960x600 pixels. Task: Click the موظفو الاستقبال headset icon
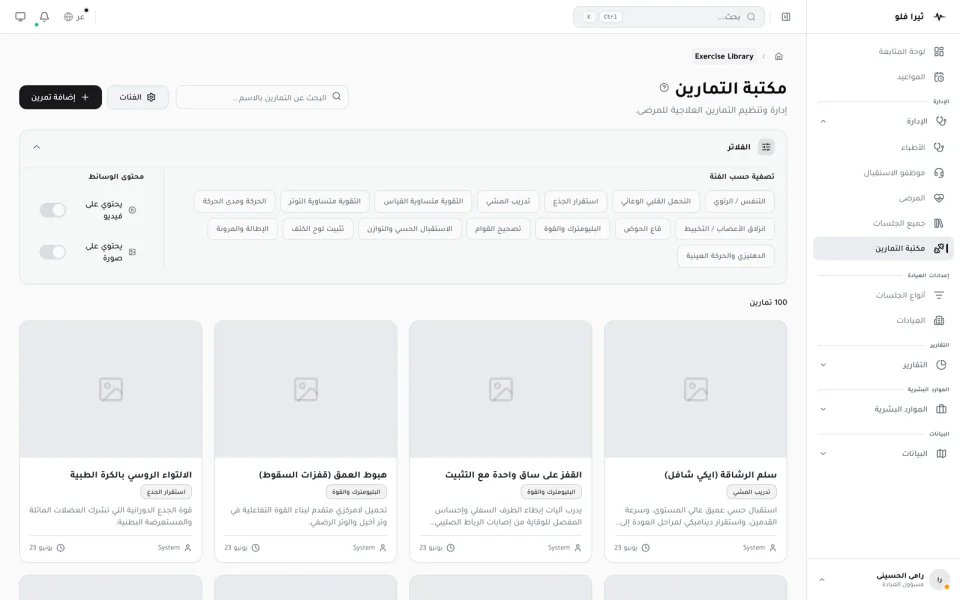[x=939, y=173]
